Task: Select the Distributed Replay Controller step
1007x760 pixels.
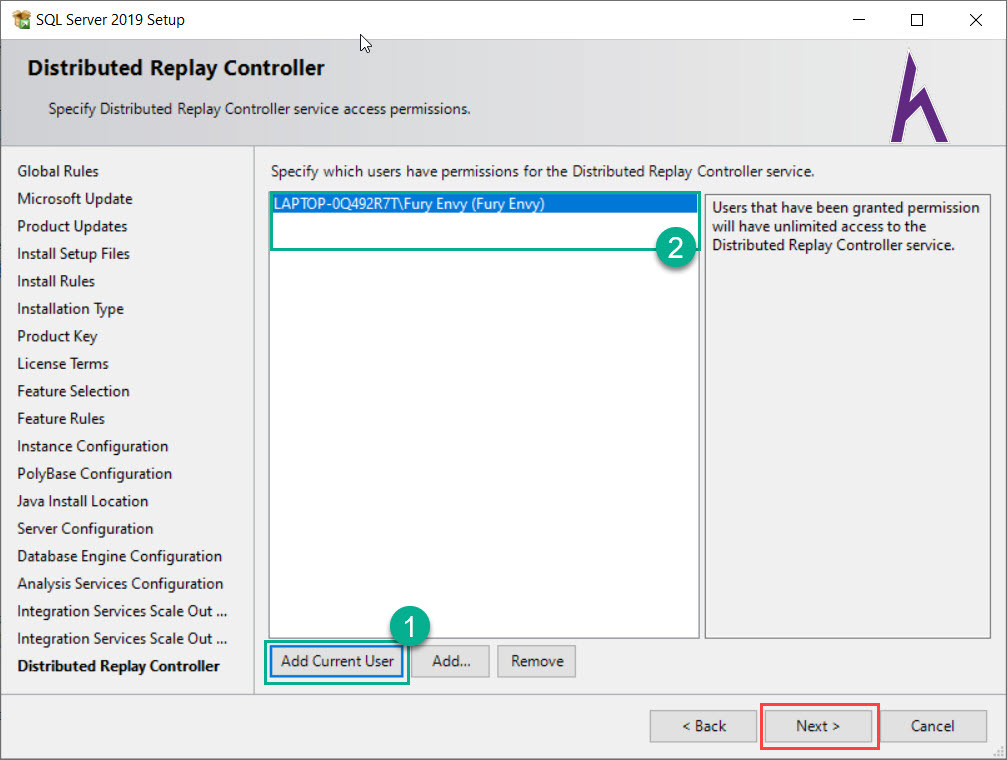Action: coord(118,666)
